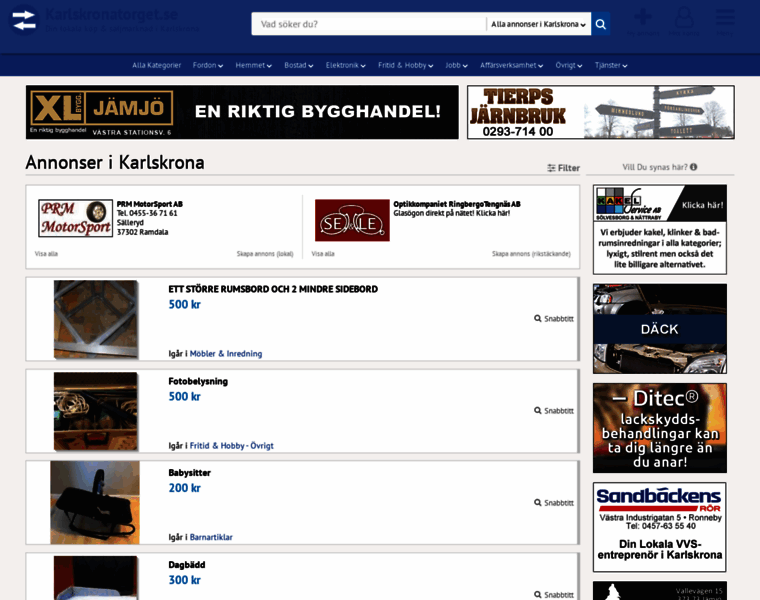
Task: Click the info icon beside Vill Du synas här
Action: (694, 167)
